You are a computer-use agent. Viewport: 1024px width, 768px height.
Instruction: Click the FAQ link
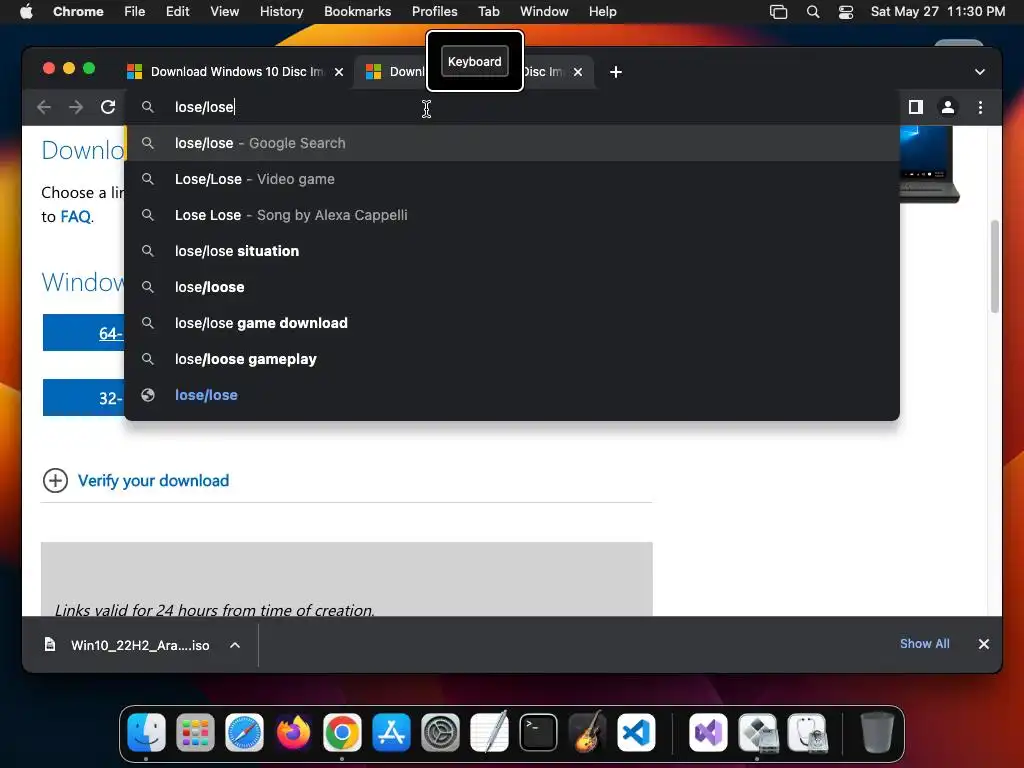(76, 217)
